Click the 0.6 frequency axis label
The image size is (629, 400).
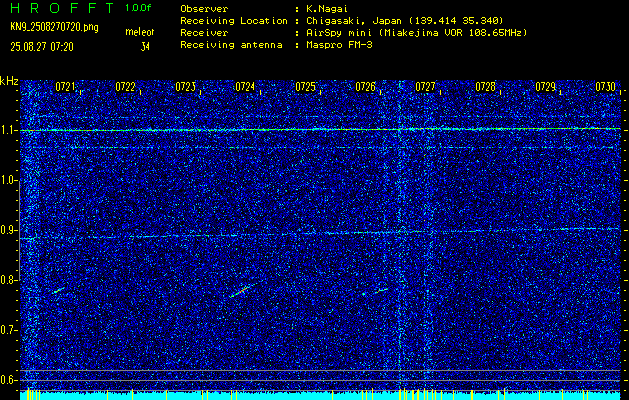coord(8,380)
